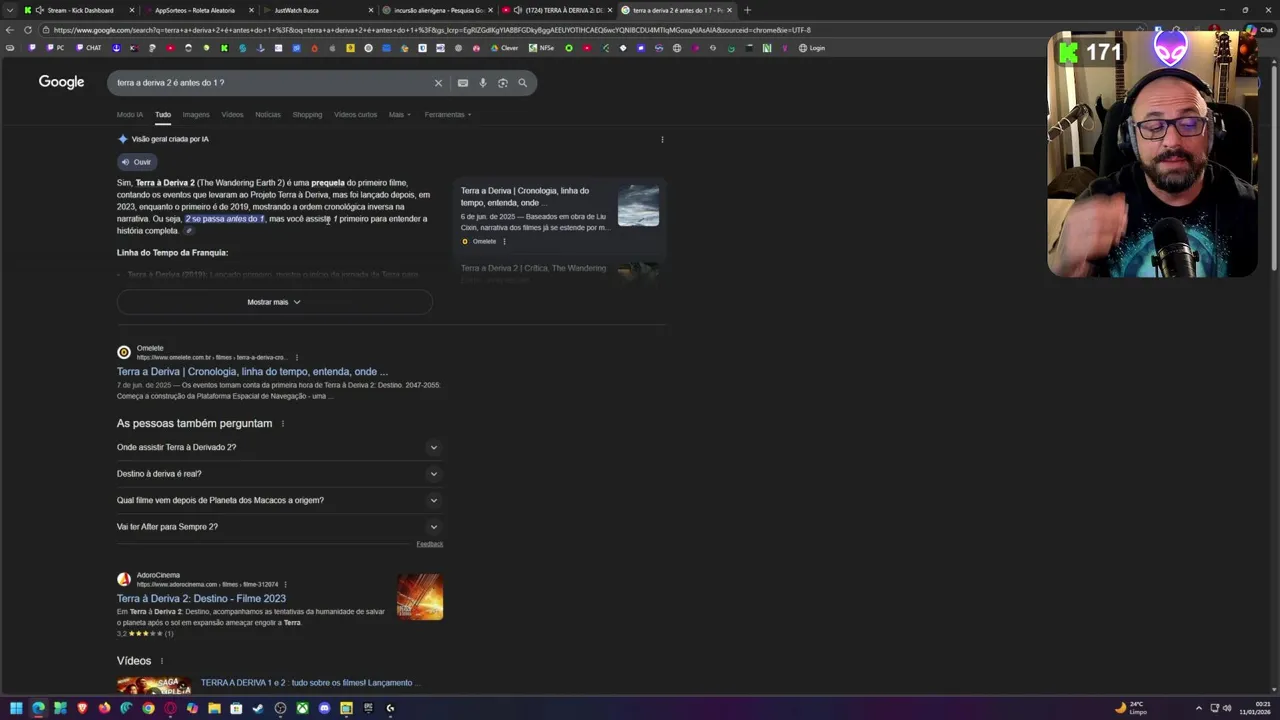Play AI overview audio with Ouvir
Image resolution: width=1280 pixels, height=720 pixels.
[137, 162]
